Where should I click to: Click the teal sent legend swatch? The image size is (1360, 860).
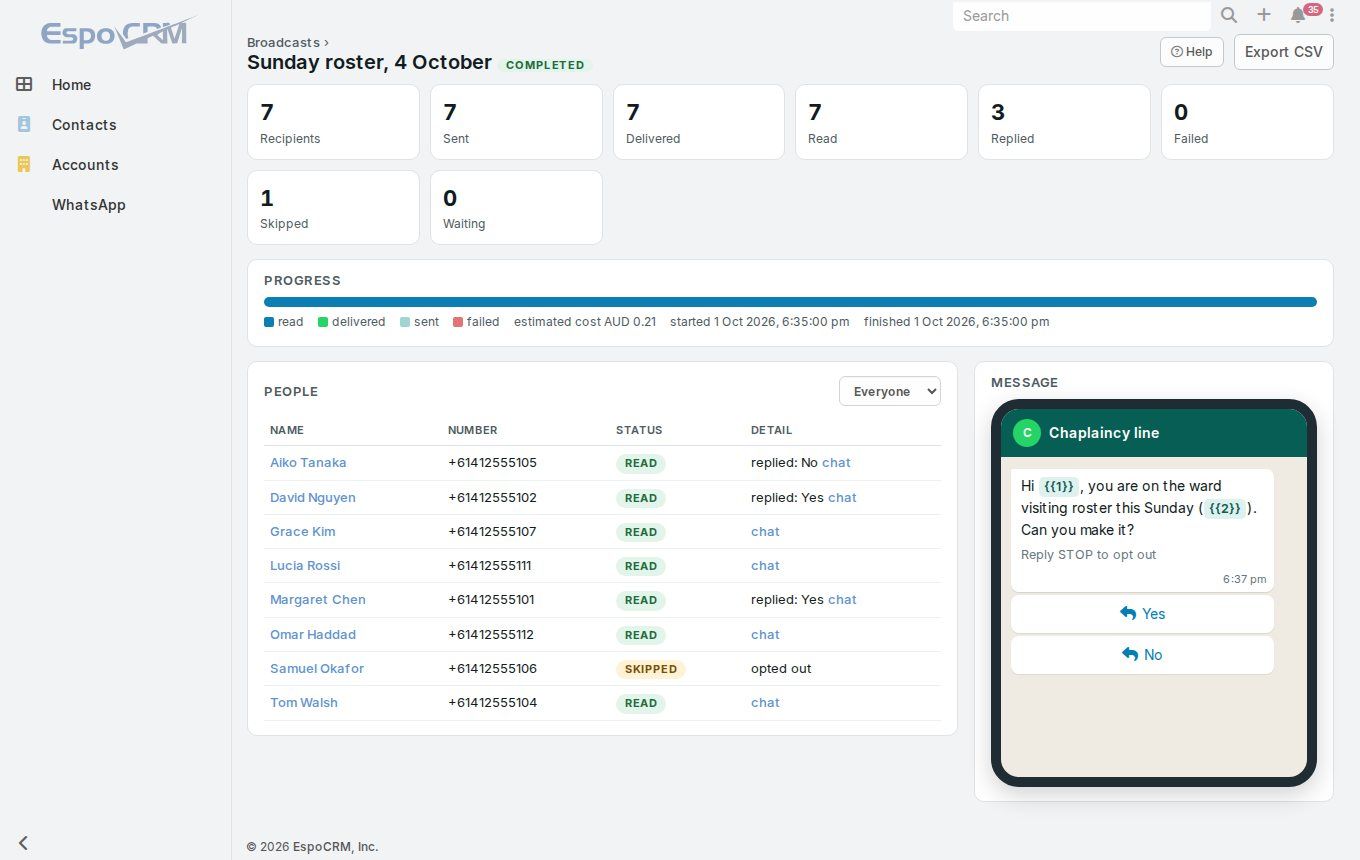tap(405, 322)
